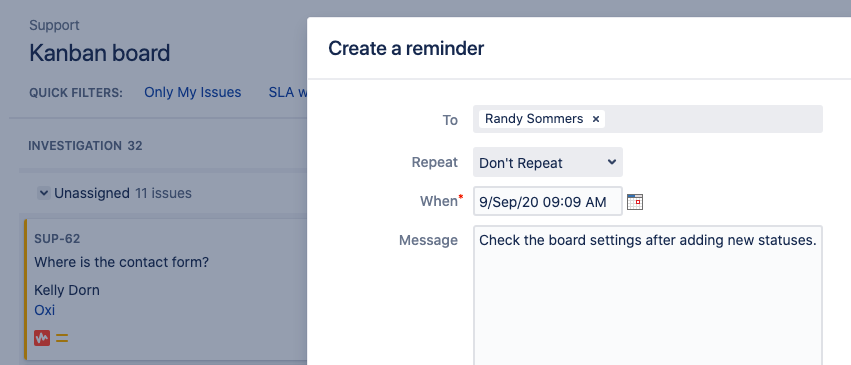
Task: Open the Oxi link on the card
Action: 45,310
